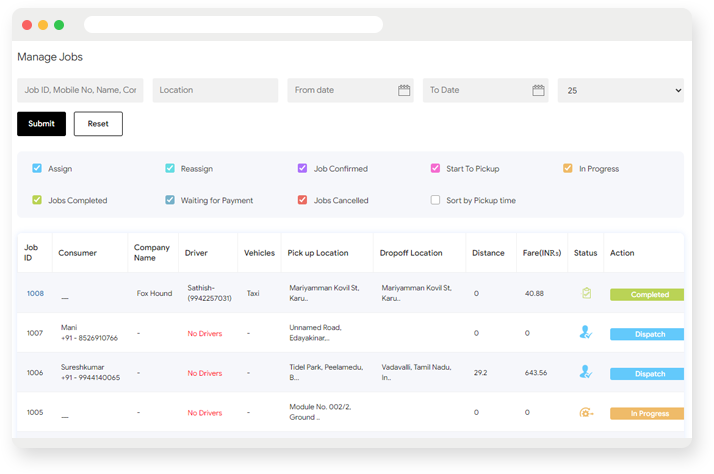Viewport: 714px width, 474px height.
Task: Open the To Date calendar icon
Action: pyautogui.click(x=538, y=90)
